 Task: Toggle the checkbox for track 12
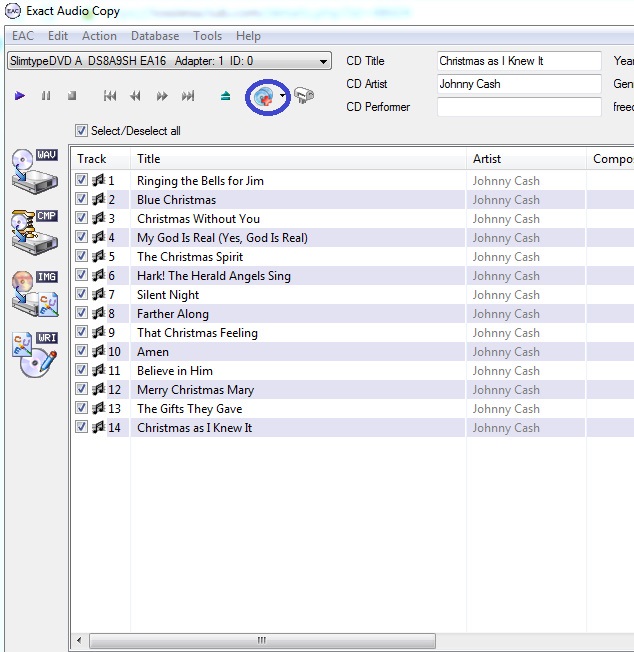click(81, 389)
